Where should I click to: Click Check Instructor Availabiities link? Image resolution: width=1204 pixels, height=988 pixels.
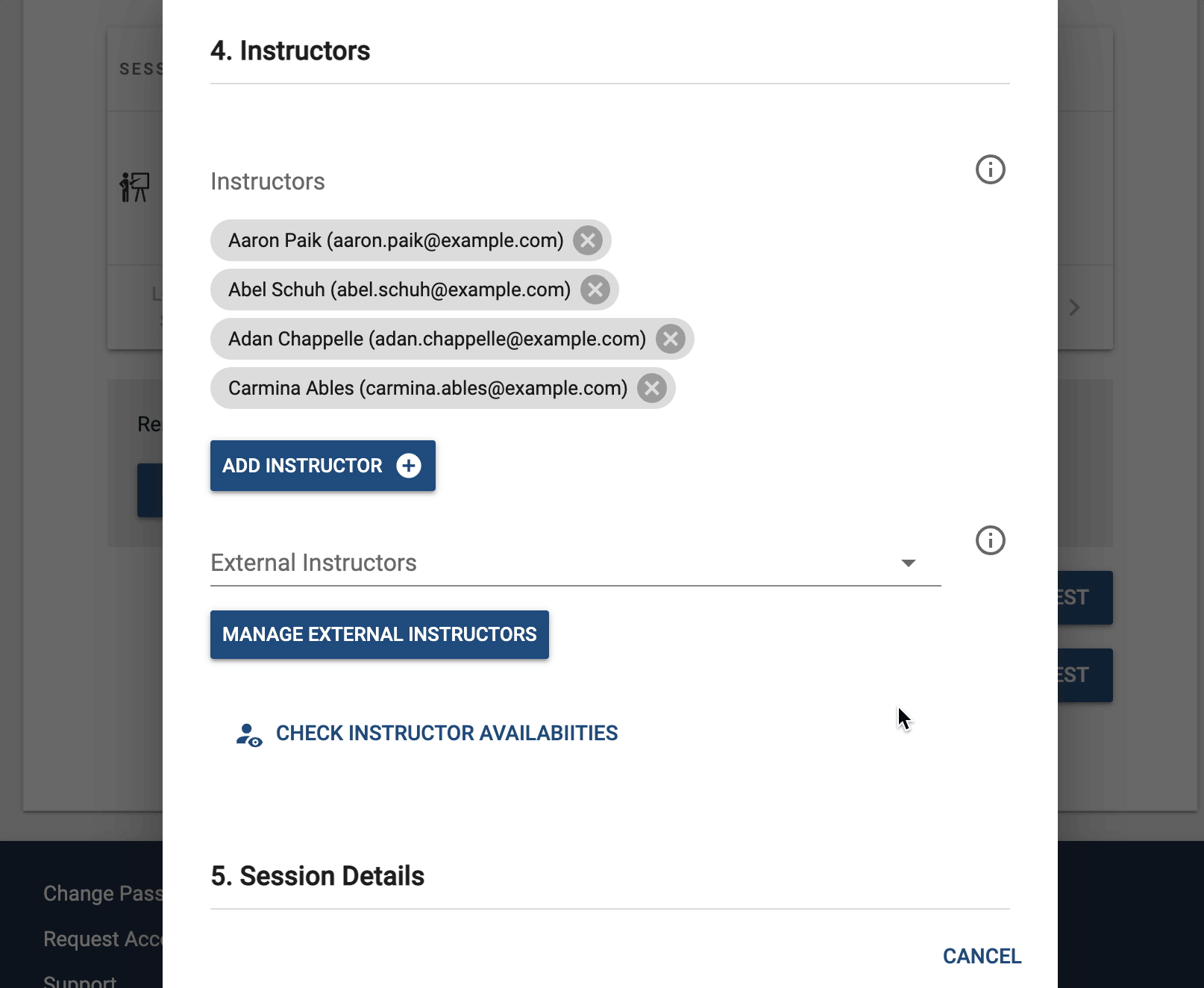pos(447,733)
